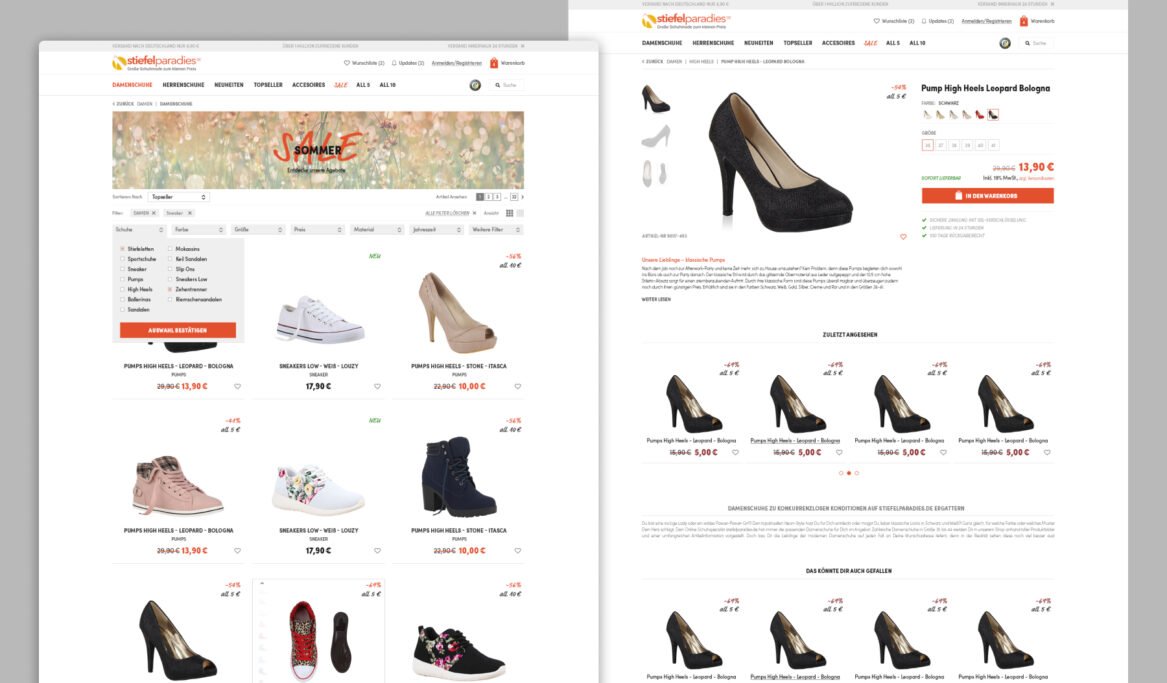The width and height of the screenshot is (1167, 683).
Task: Expand the Material filter dropdown
Action: [376, 230]
